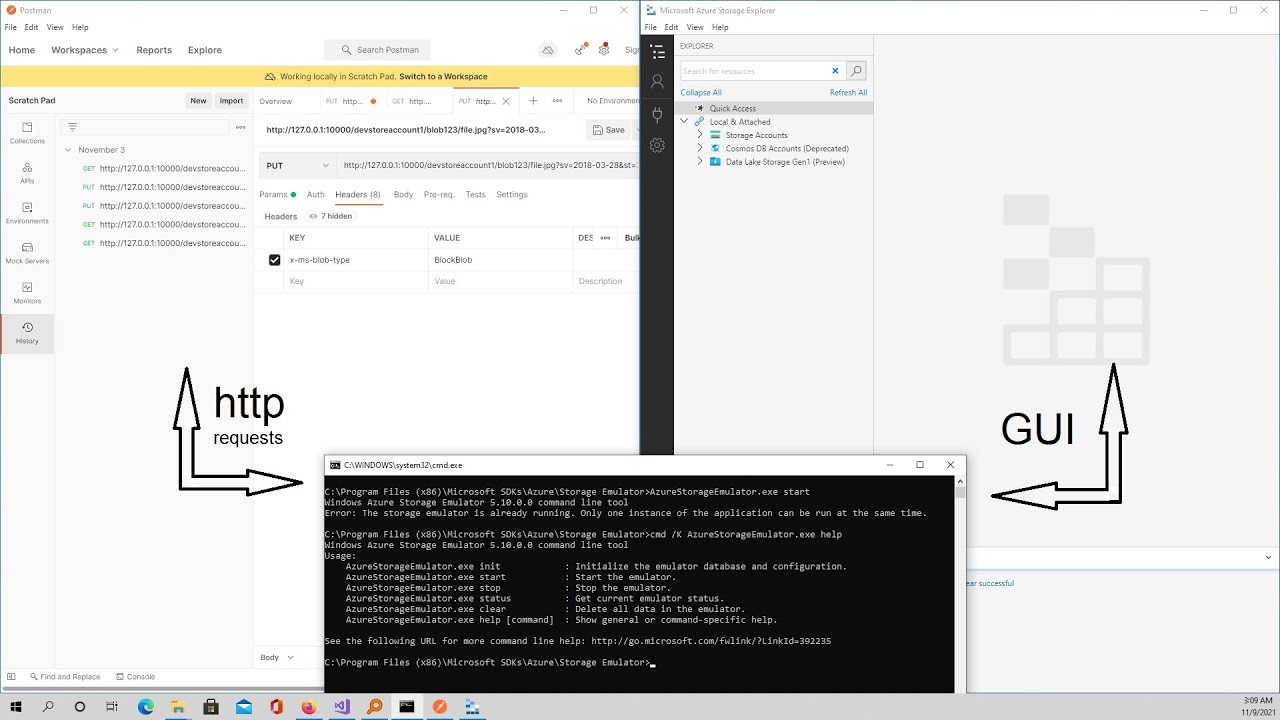1280x720 pixels.
Task: Switch to the Auth request tab
Action: click(315, 195)
